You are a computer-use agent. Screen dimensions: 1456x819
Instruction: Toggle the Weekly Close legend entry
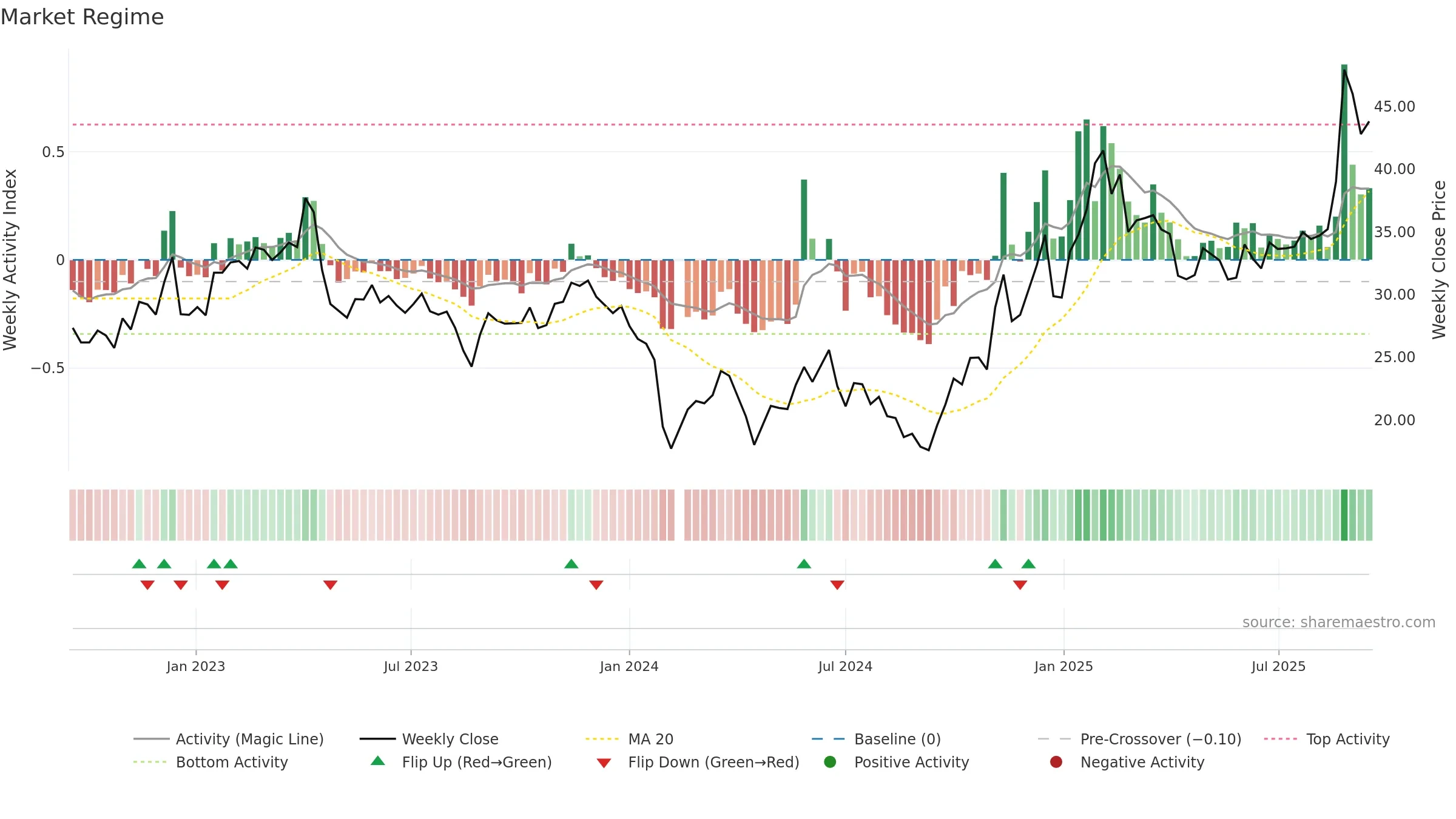coord(429,739)
